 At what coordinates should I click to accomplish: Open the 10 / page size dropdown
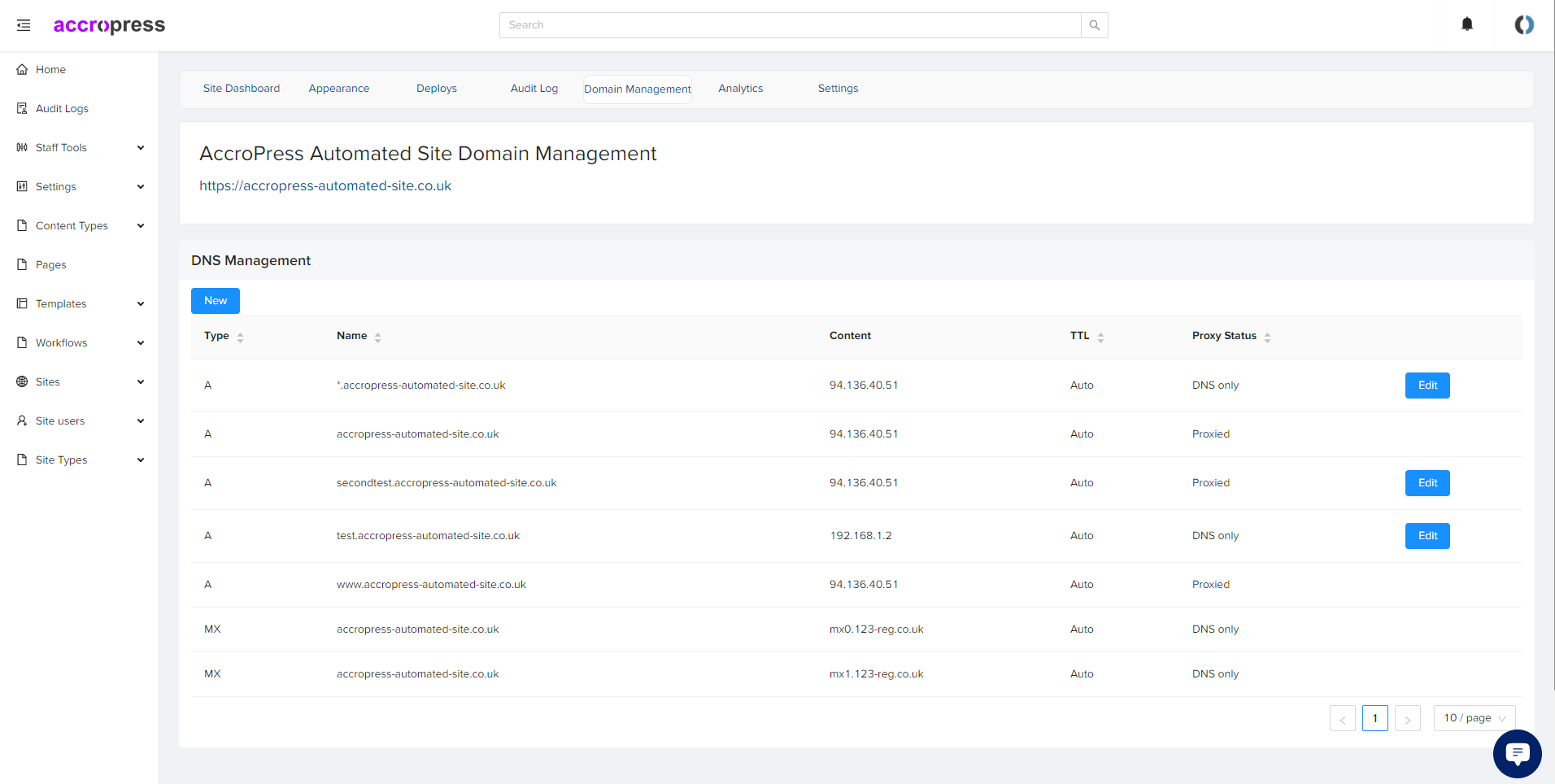coord(1474,718)
